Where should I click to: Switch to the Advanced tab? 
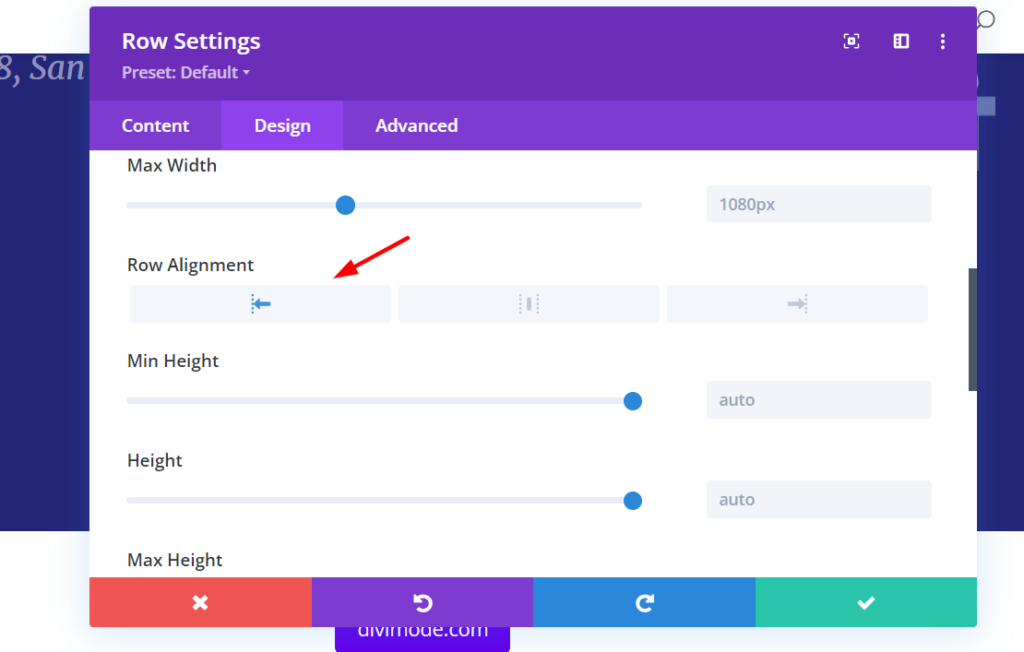[416, 126]
